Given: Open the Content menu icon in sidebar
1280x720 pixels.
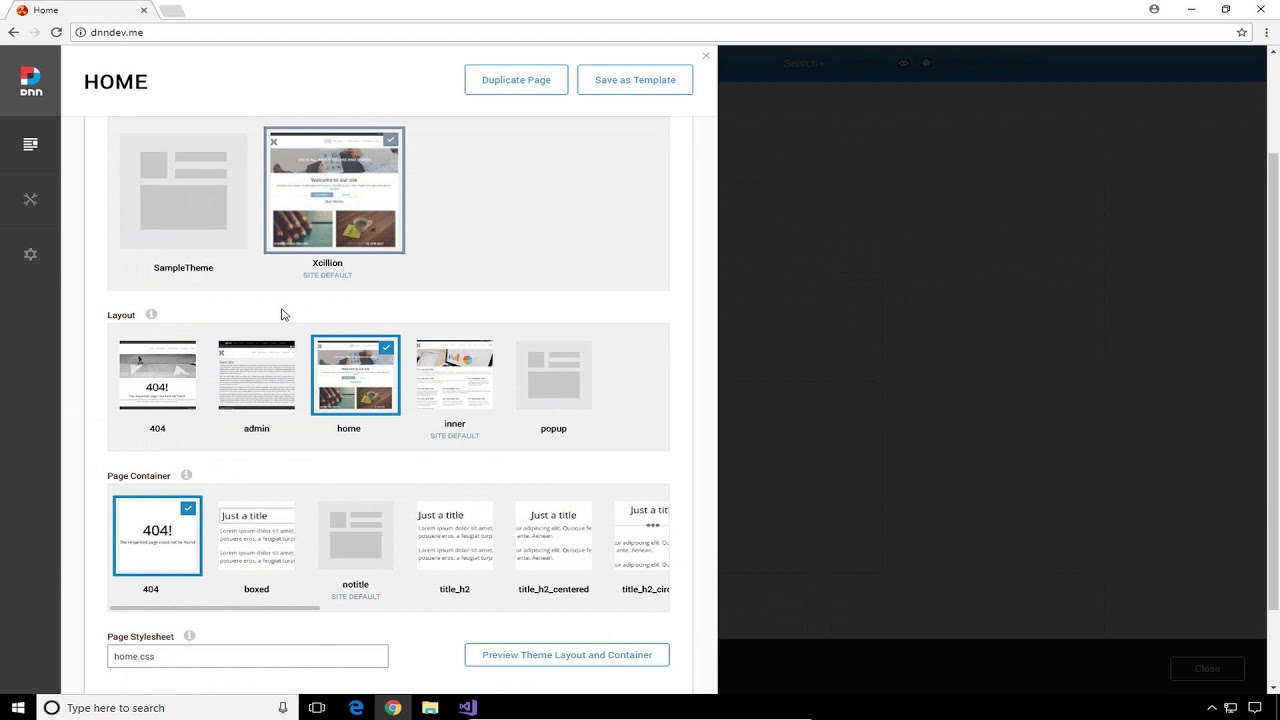Looking at the screenshot, I should point(30,144).
